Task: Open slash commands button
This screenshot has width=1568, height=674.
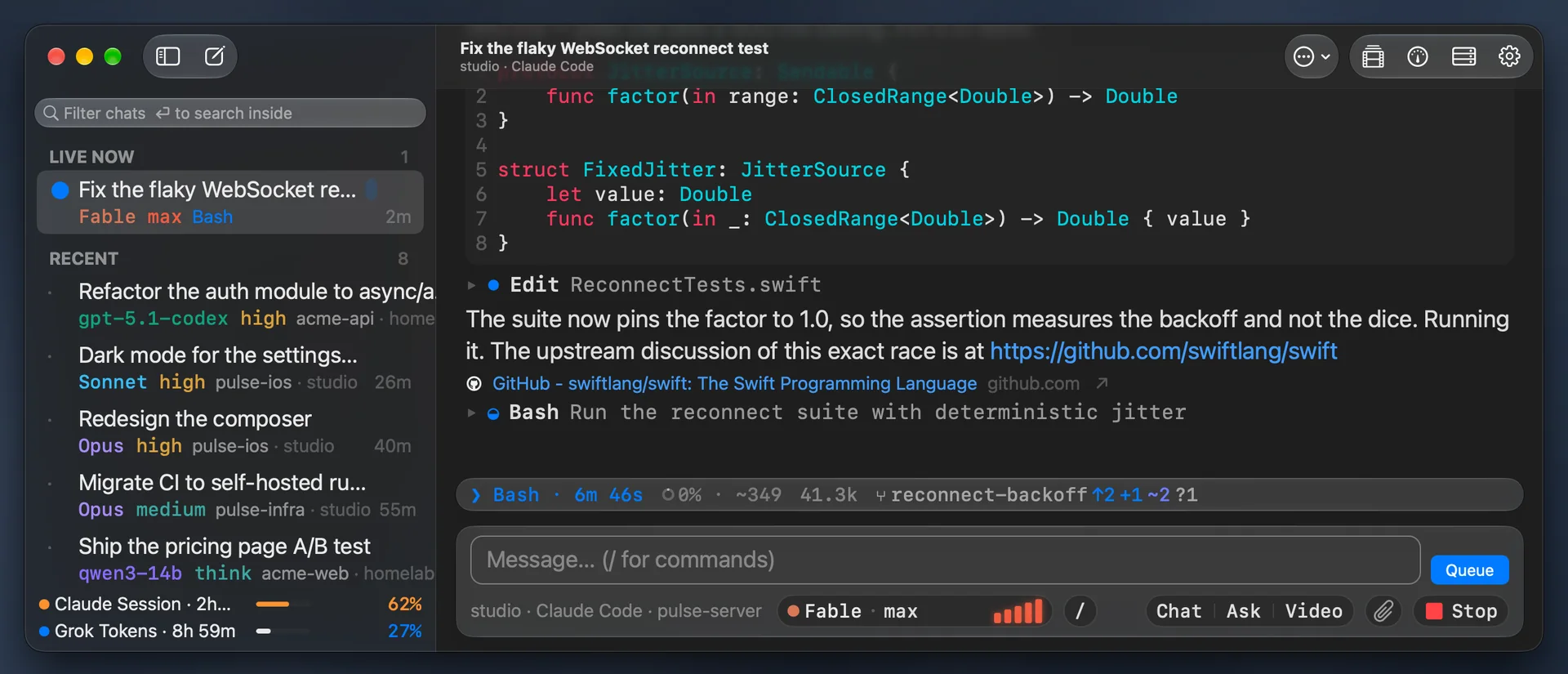Action: (x=1080, y=611)
